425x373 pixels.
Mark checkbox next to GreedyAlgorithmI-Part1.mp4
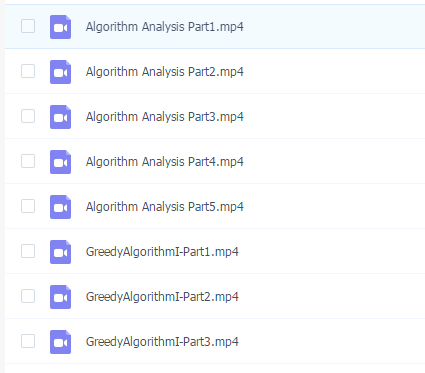[28, 251]
